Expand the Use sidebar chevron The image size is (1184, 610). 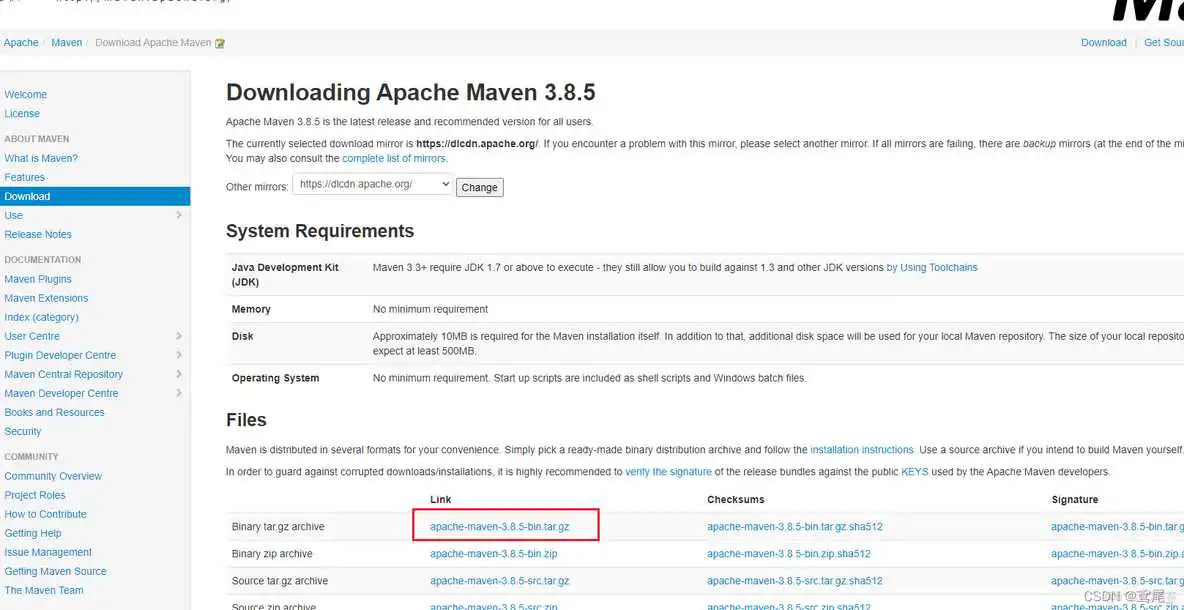(179, 215)
